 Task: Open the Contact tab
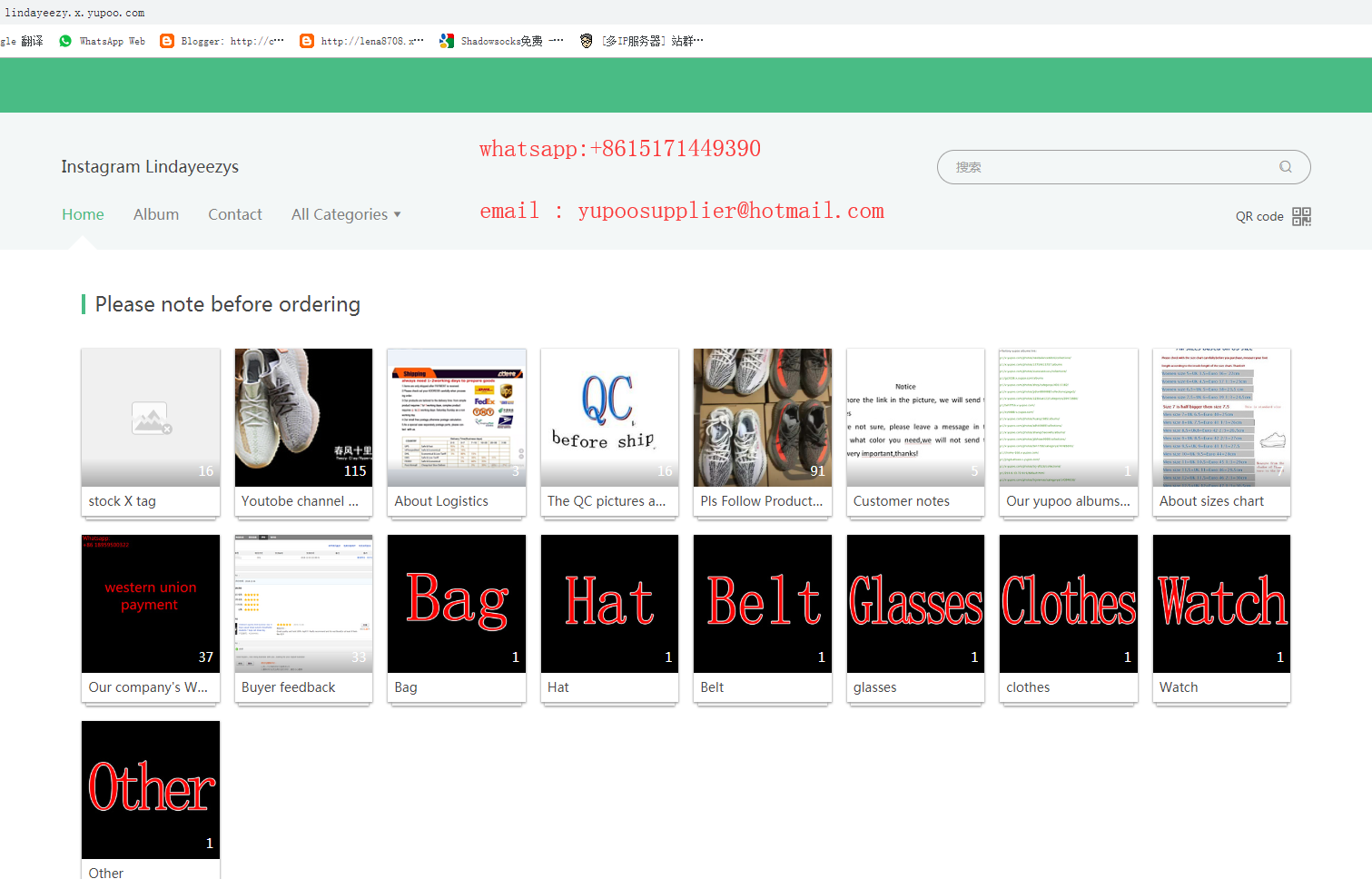coord(235,214)
